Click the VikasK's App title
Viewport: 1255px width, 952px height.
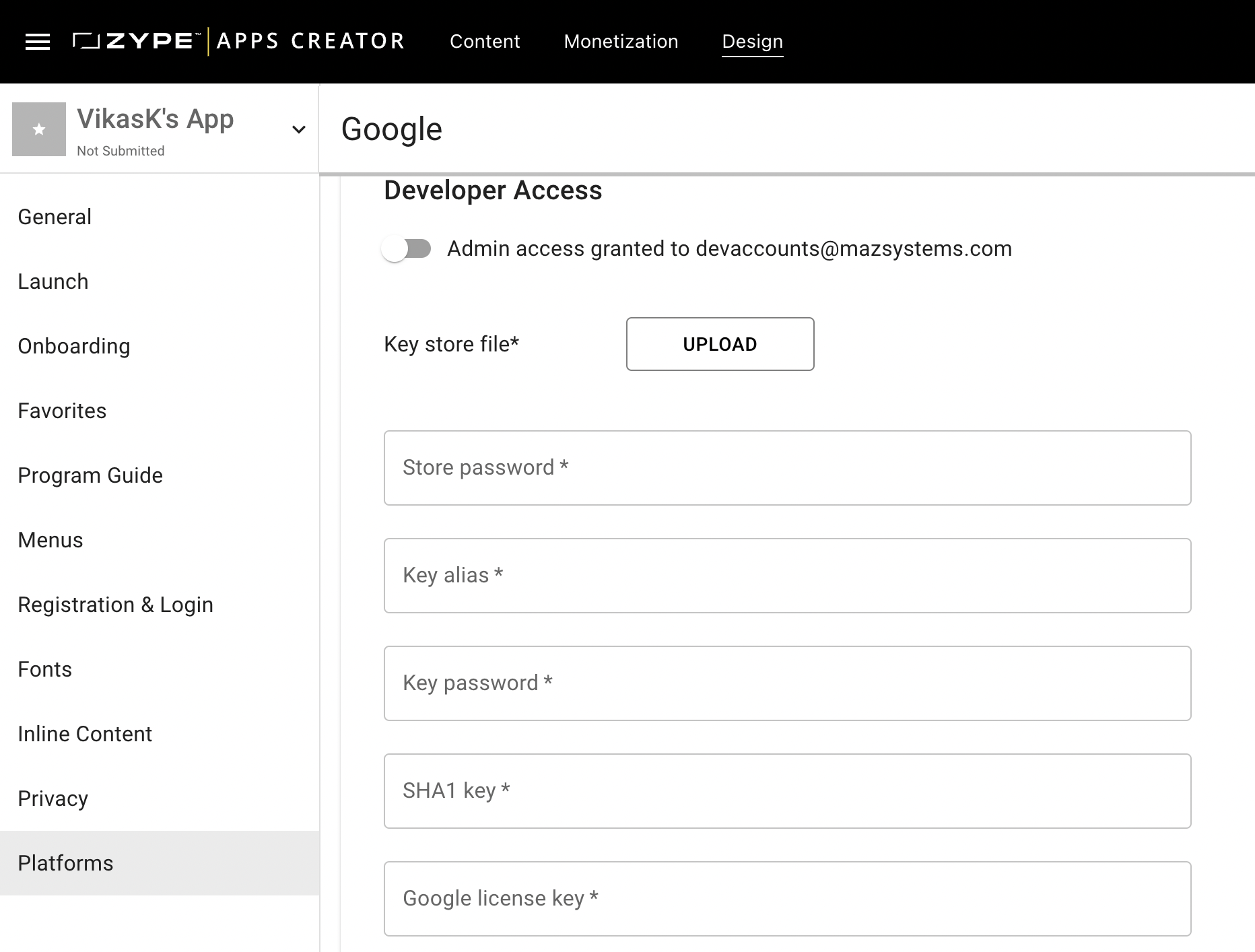(x=156, y=119)
